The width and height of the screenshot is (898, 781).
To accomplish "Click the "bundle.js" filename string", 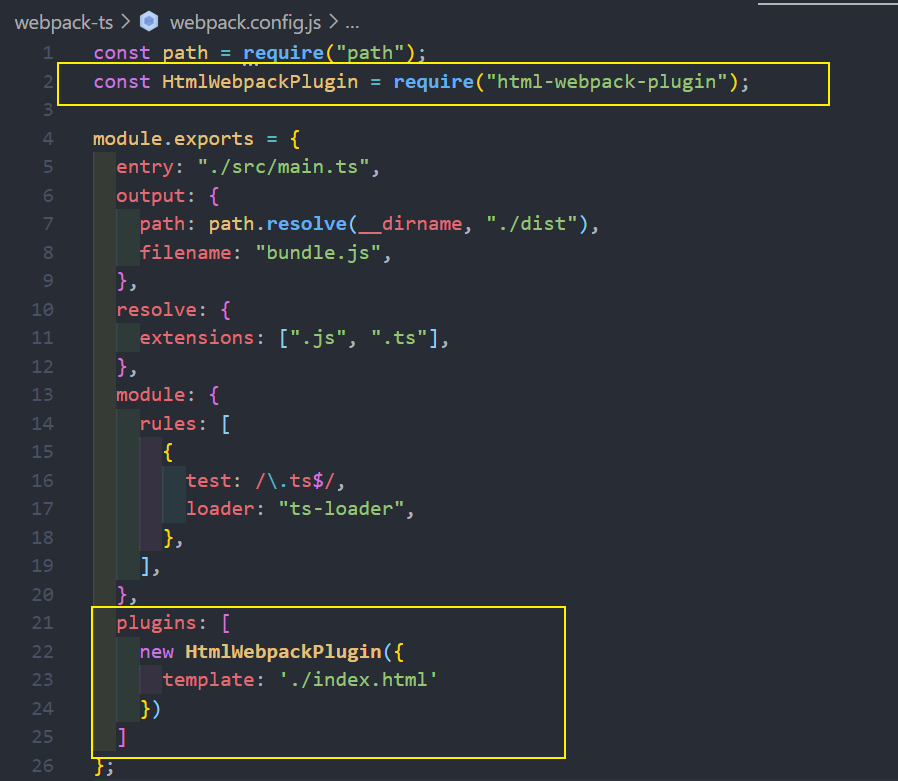I will (318, 253).
